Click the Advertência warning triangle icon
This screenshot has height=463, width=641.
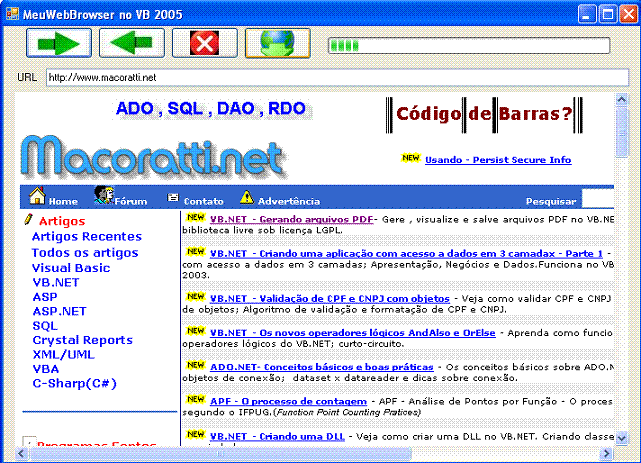point(247,197)
